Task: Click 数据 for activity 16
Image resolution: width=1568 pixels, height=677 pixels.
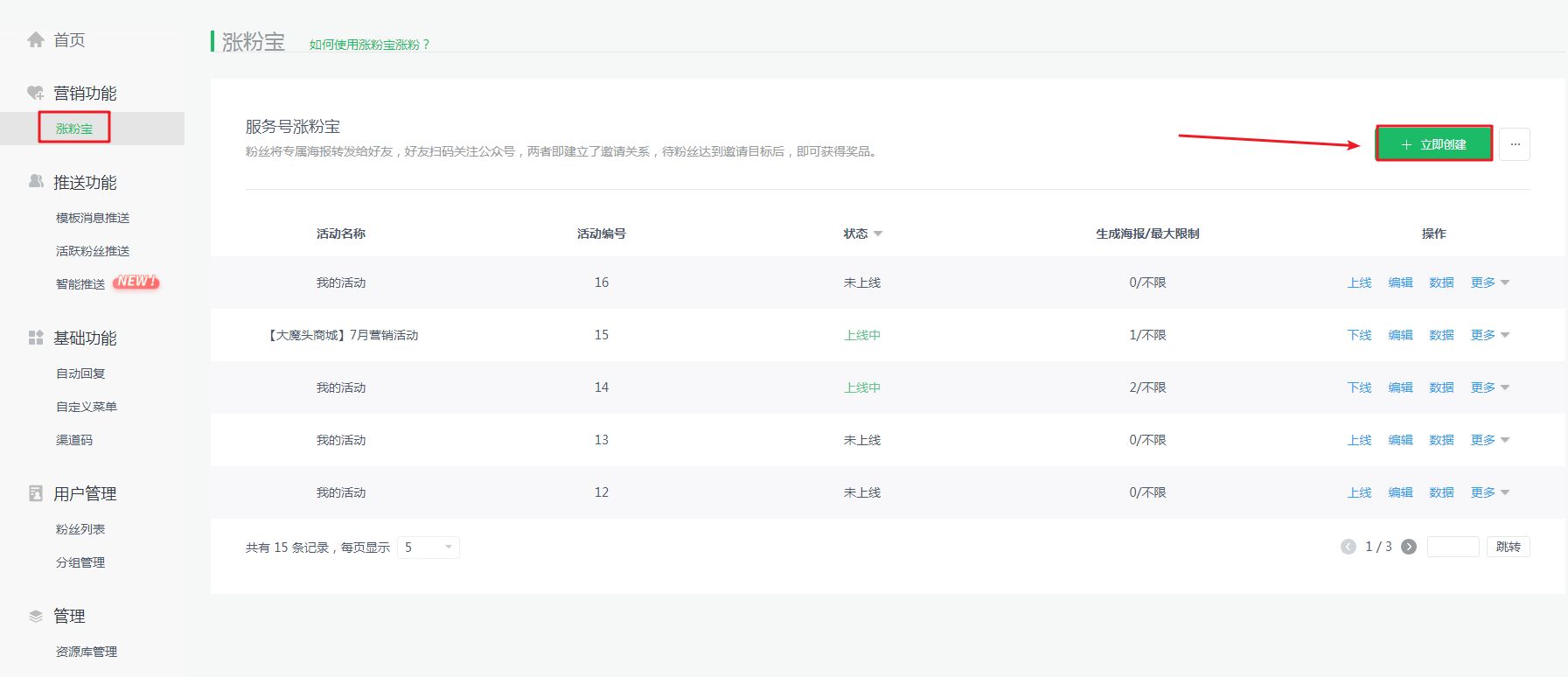Action: coord(1442,283)
